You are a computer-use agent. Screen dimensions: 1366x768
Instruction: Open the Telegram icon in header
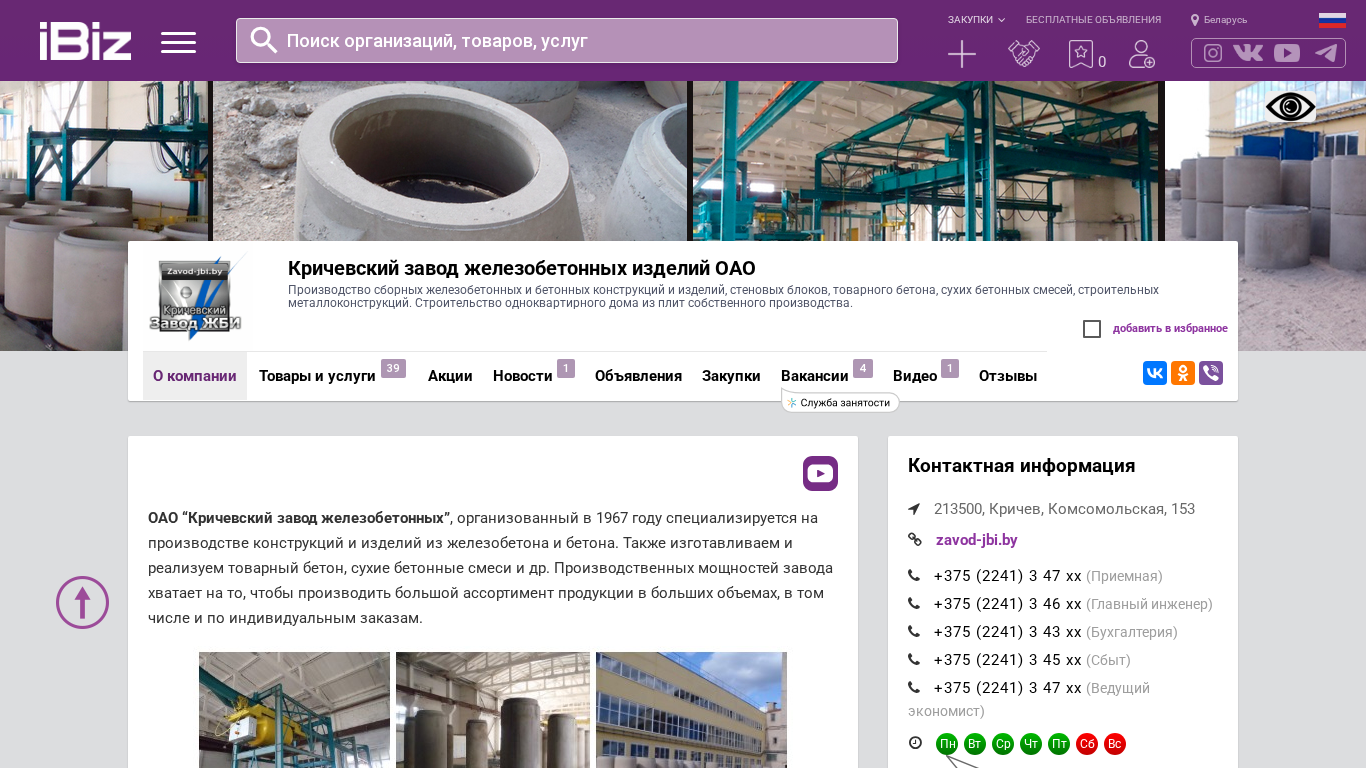[x=1326, y=53]
